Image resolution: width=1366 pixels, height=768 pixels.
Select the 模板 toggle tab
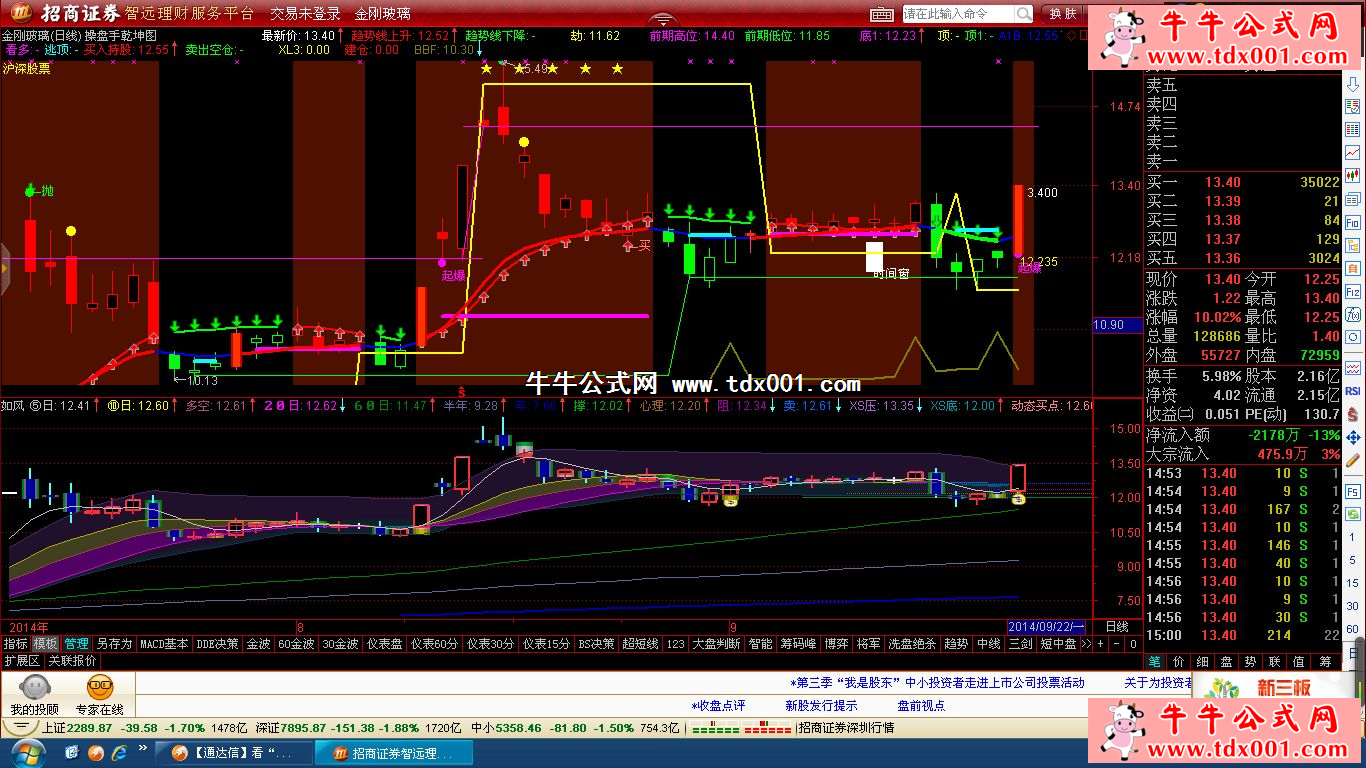[45, 644]
